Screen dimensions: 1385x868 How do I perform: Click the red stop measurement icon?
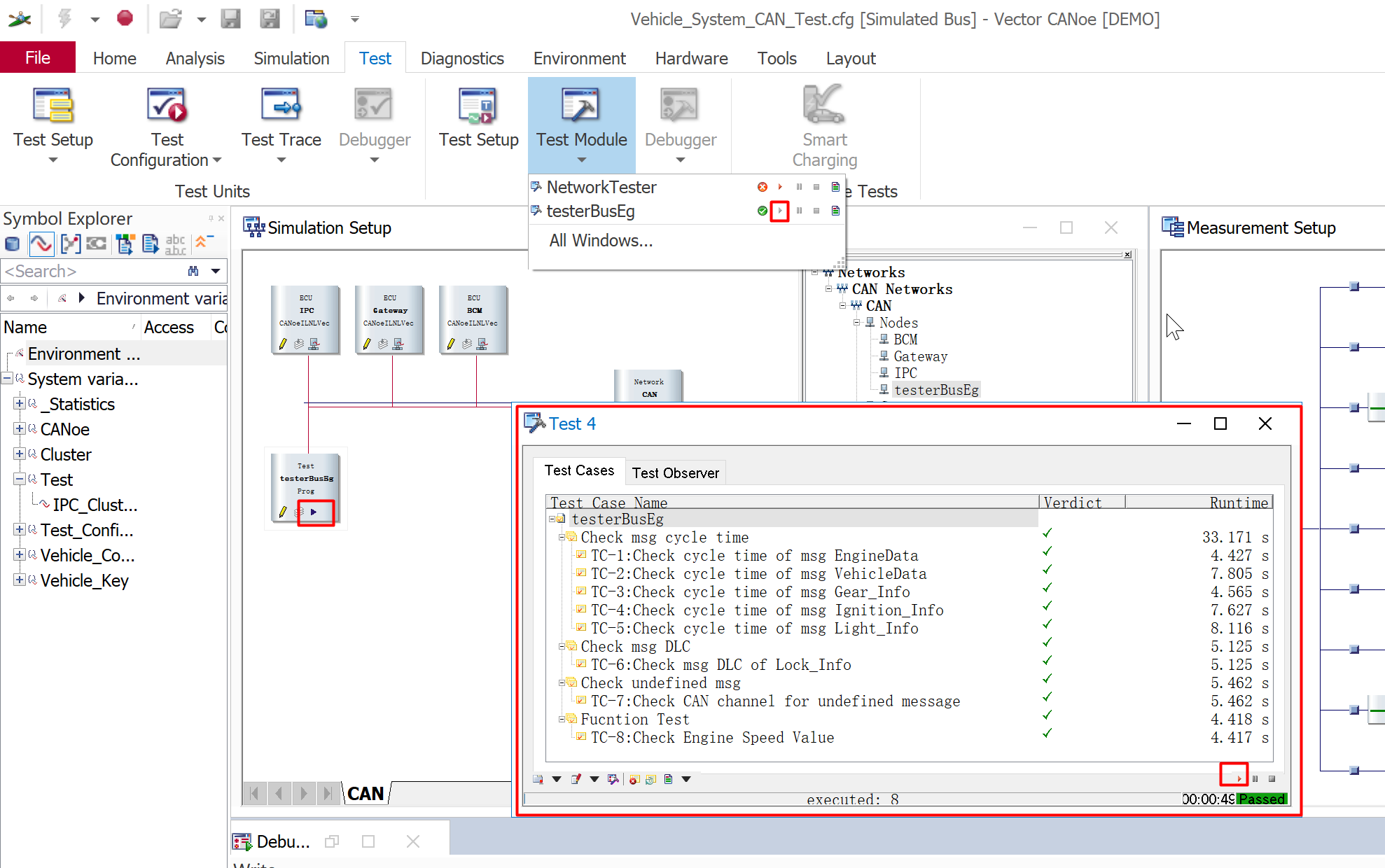click(125, 18)
